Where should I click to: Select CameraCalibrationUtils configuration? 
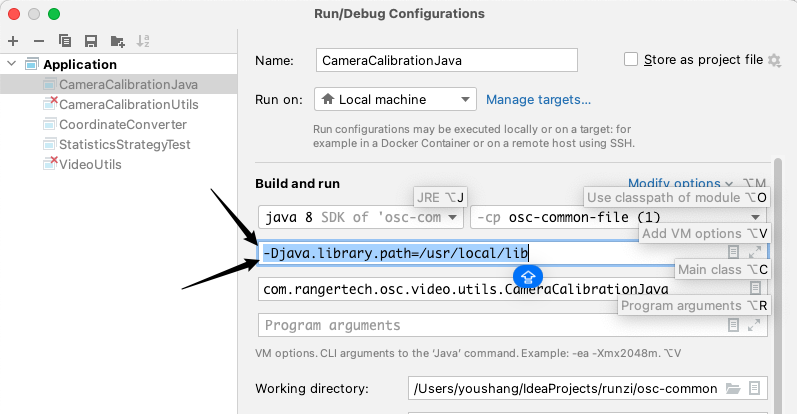click(129, 104)
